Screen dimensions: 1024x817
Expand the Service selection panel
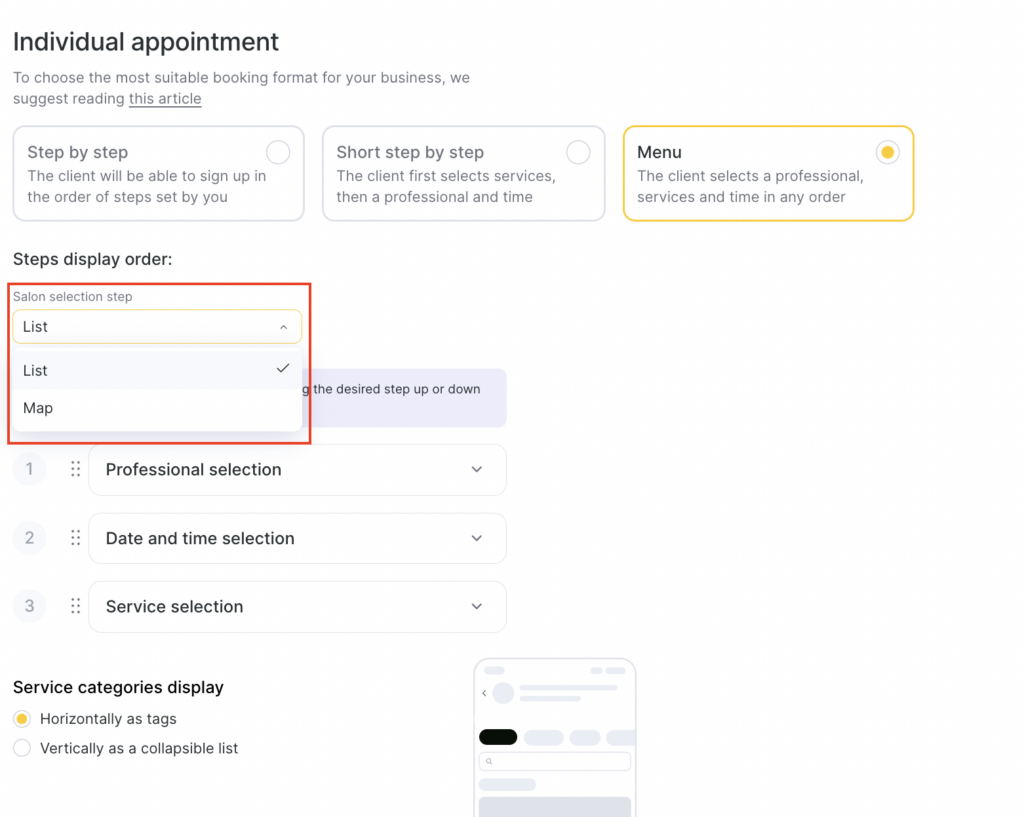click(477, 606)
